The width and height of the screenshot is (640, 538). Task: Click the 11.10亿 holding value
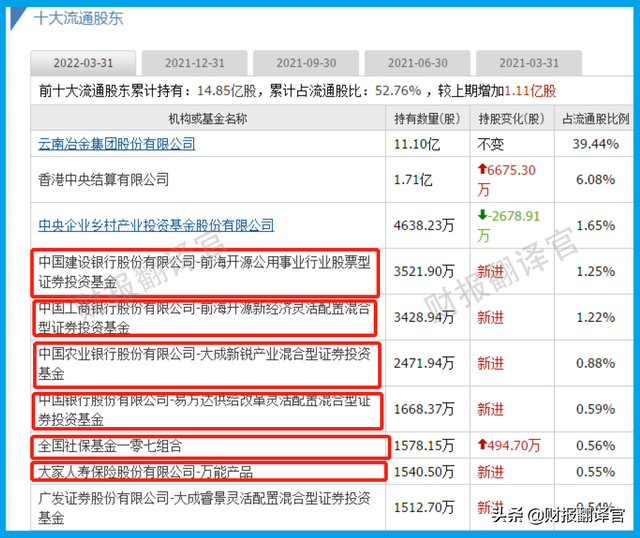point(417,144)
